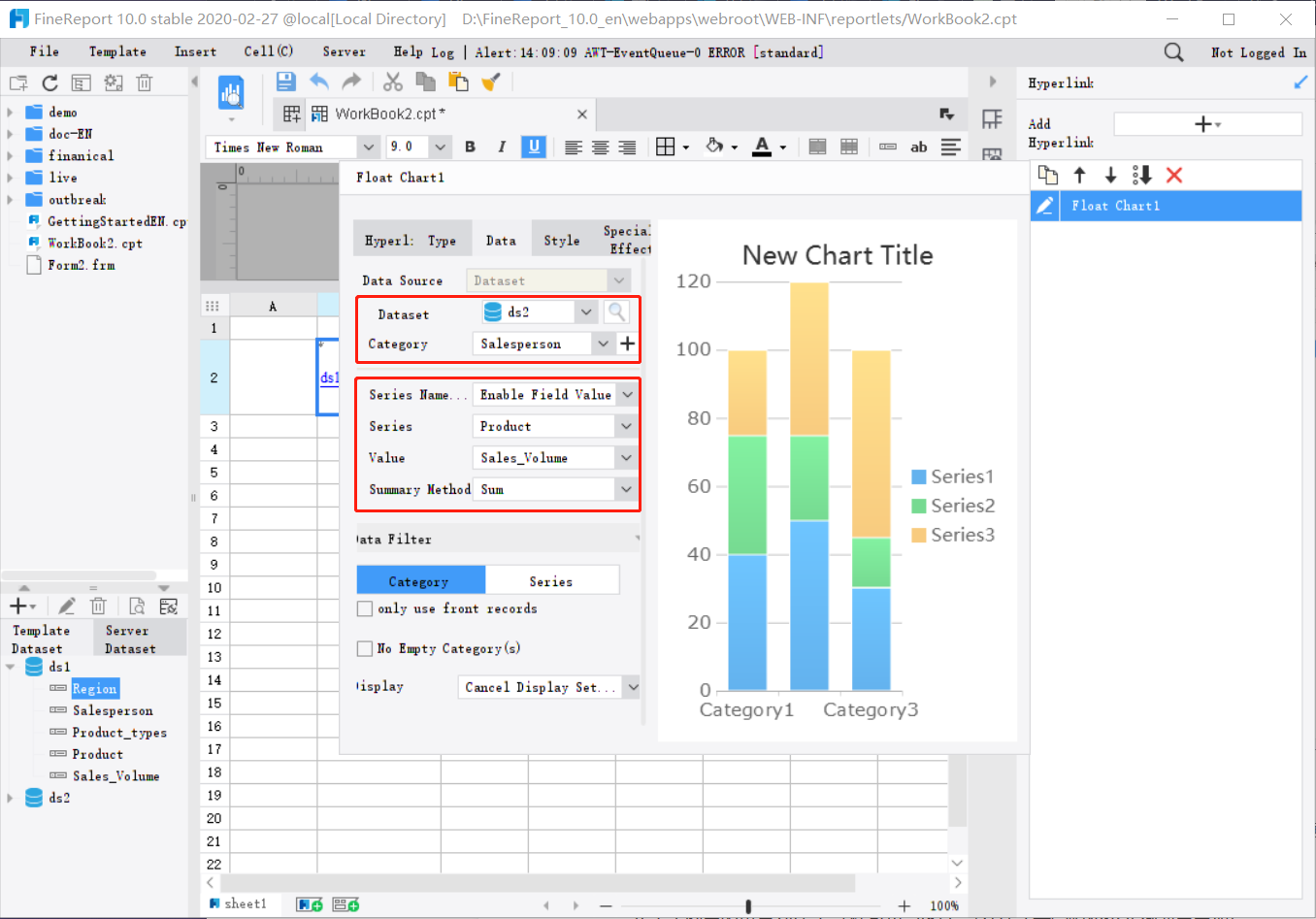Click the dataset preview magnifier icon
Screen dimensions: 1316x919
(616, 312)
